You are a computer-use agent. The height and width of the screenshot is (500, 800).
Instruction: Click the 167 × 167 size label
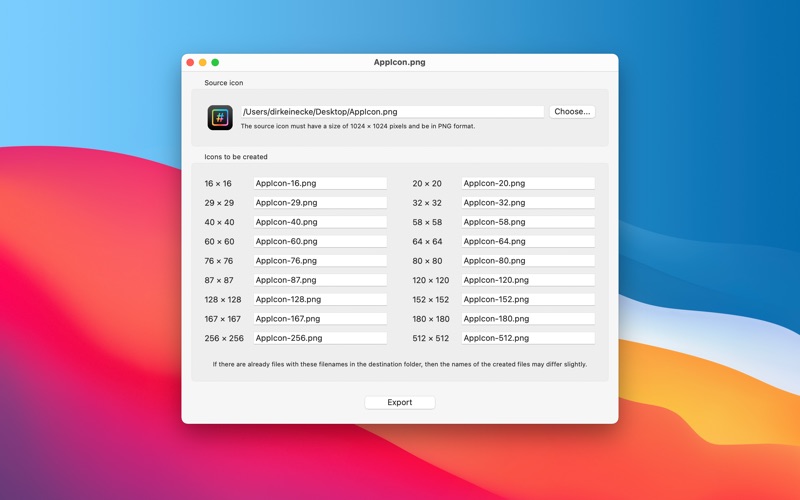222,319
